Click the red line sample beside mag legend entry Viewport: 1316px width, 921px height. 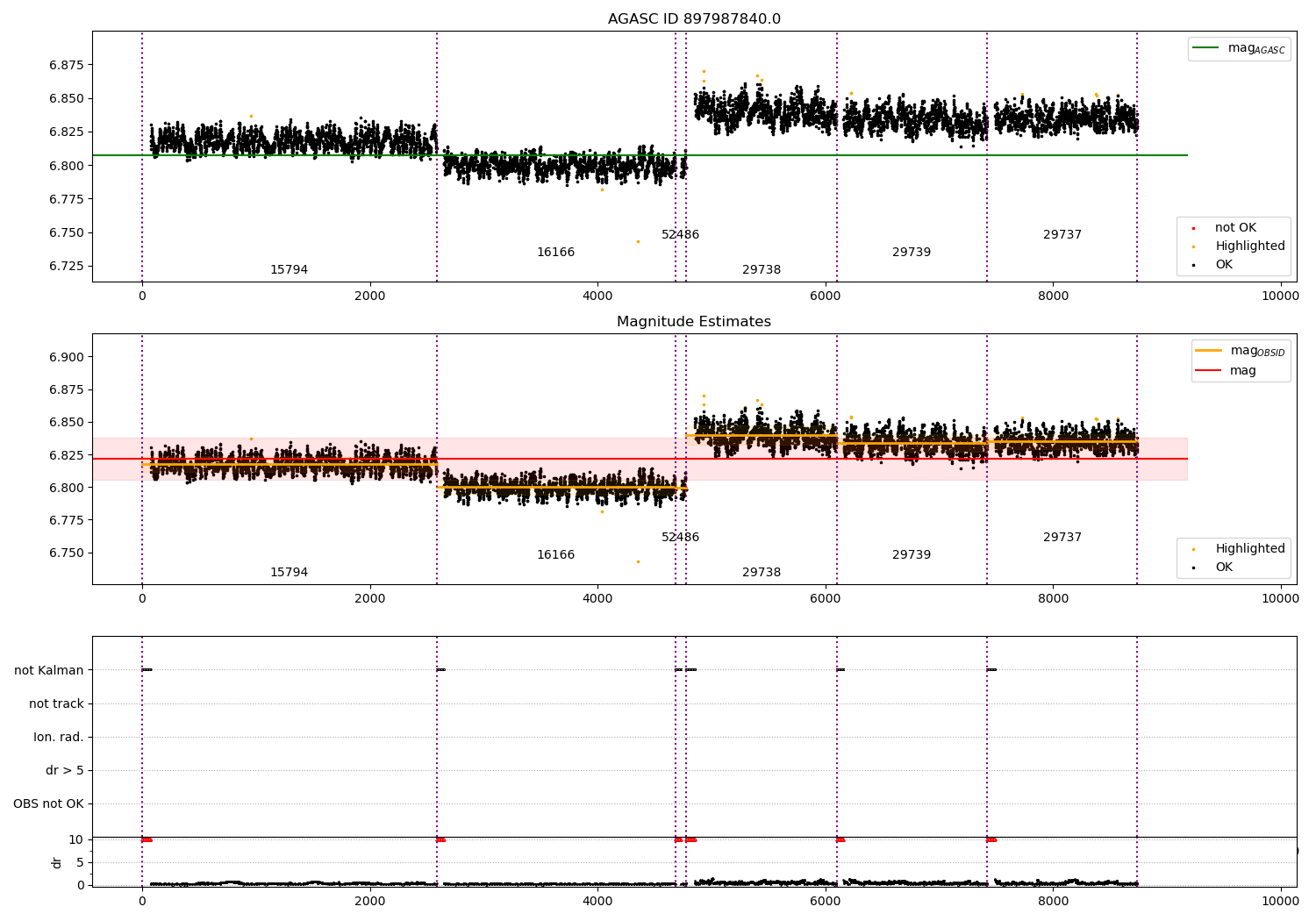point(1209,371)
